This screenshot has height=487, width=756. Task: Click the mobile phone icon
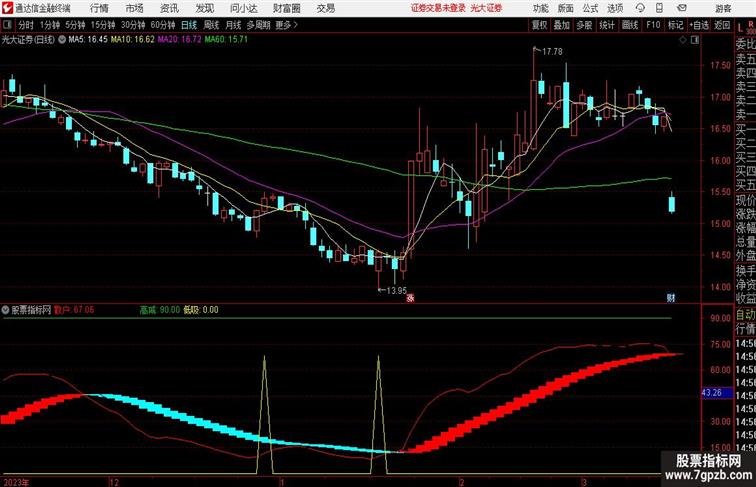tap(659, 8)
